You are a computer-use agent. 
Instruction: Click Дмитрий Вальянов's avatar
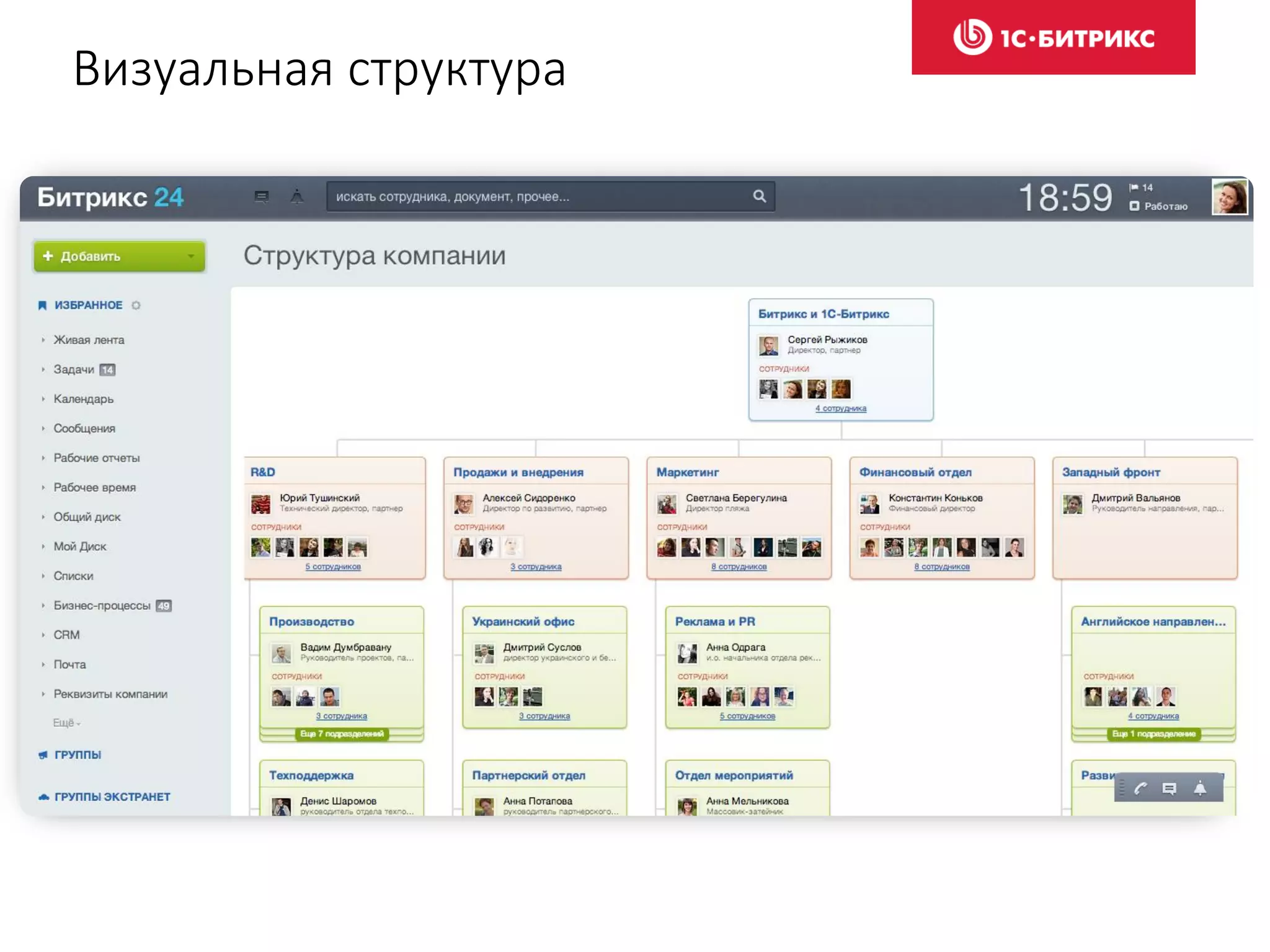[1072, 504]
